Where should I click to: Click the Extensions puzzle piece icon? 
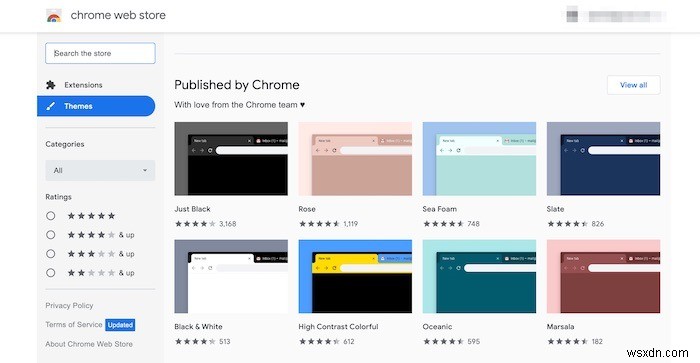pos(51,85)
